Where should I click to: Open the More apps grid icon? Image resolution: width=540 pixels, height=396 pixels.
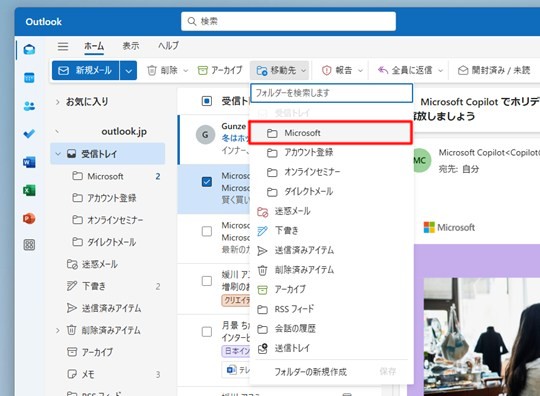pos(29,245)
